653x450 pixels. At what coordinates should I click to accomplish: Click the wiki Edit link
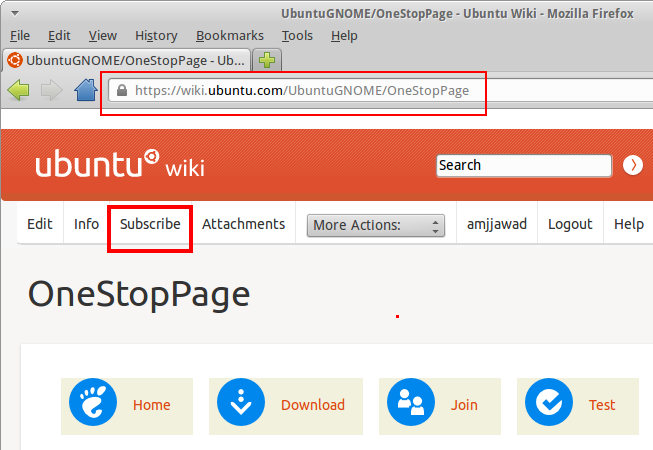click(x=40, y=224)
